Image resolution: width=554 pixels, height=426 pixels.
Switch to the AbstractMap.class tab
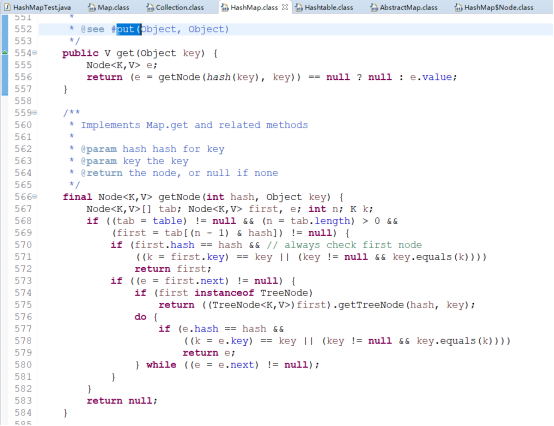pos(408,7)
